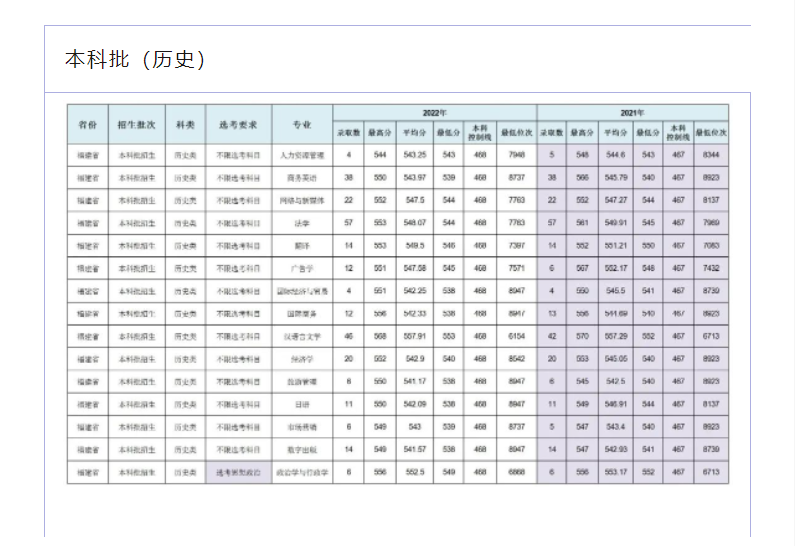Screen dimensions: 795x546
Task: Select the 专业 column header
Action: click(302, 124)
